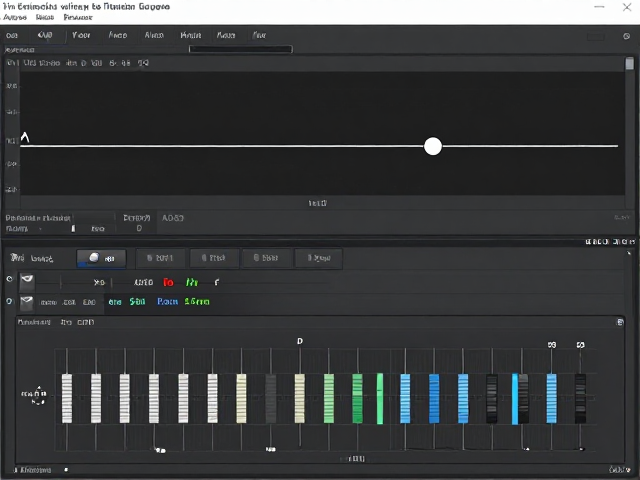Click the thumbnail icon on the first track row
Screen dimensions: 640x480
coord(27,282)
